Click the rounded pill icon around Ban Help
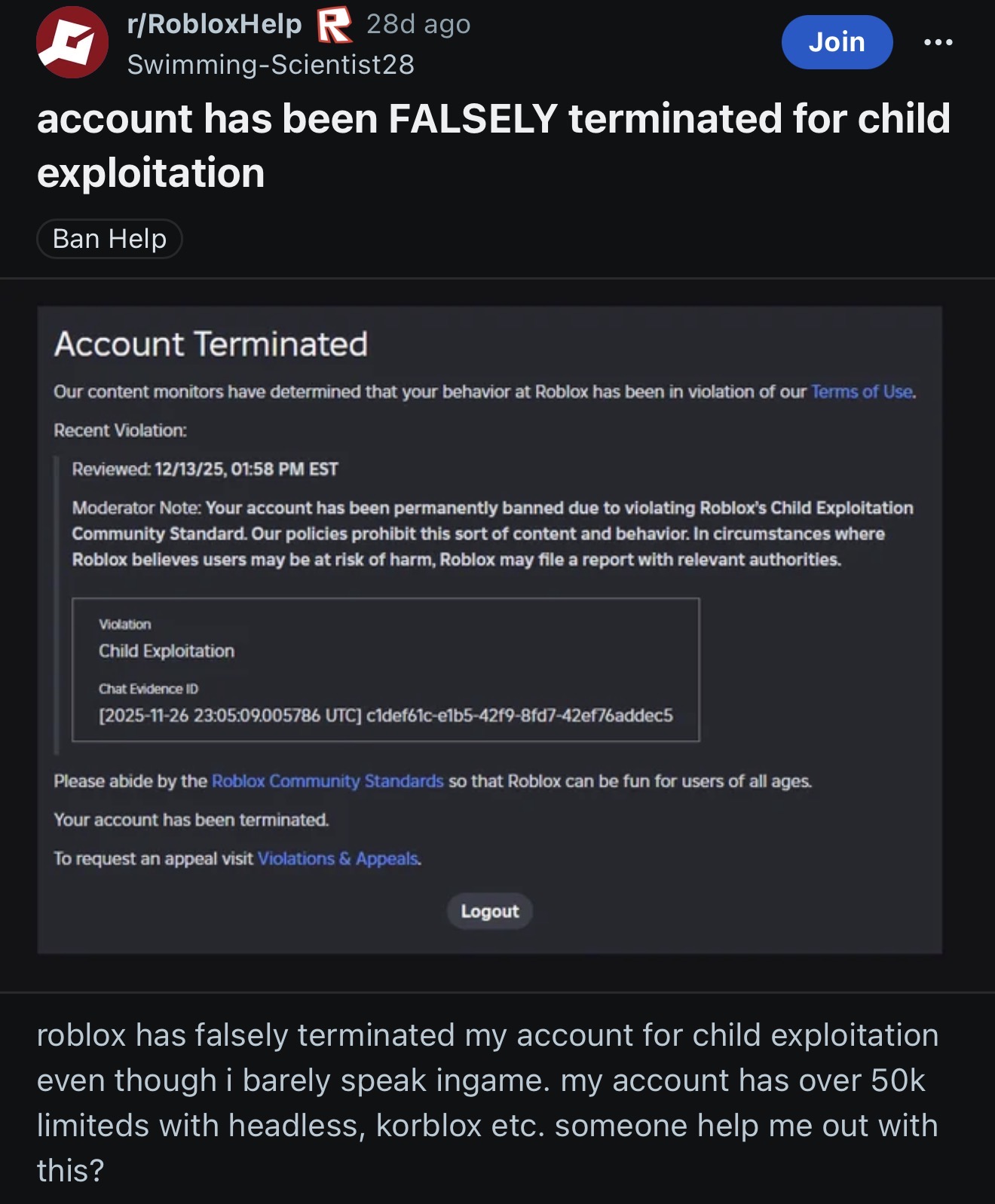This screenshot has height=1204, width=995. coord(110,239)
